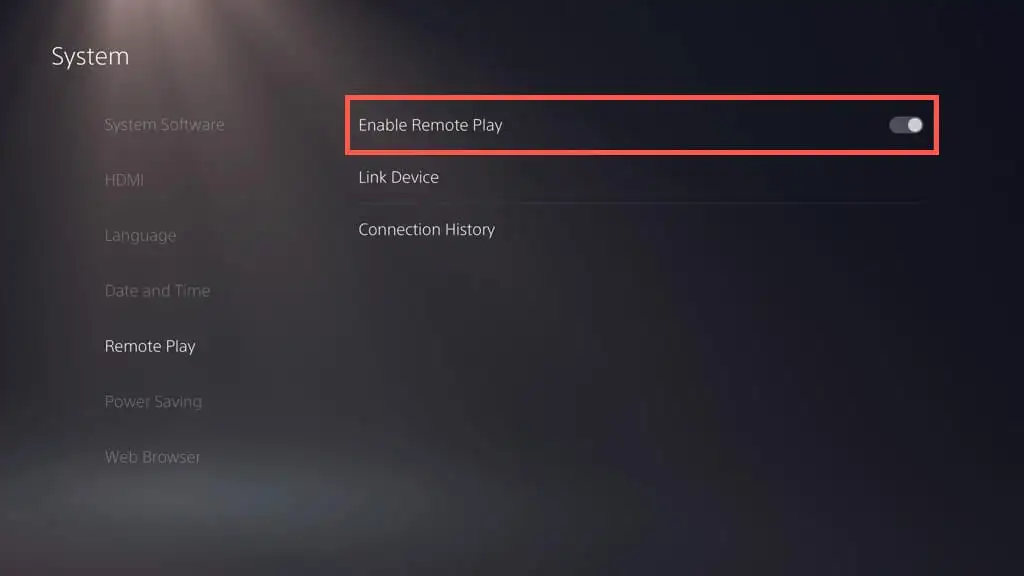Click inside the red-outlined Remote Play row

pyautogui.click(x=642, y=125)
